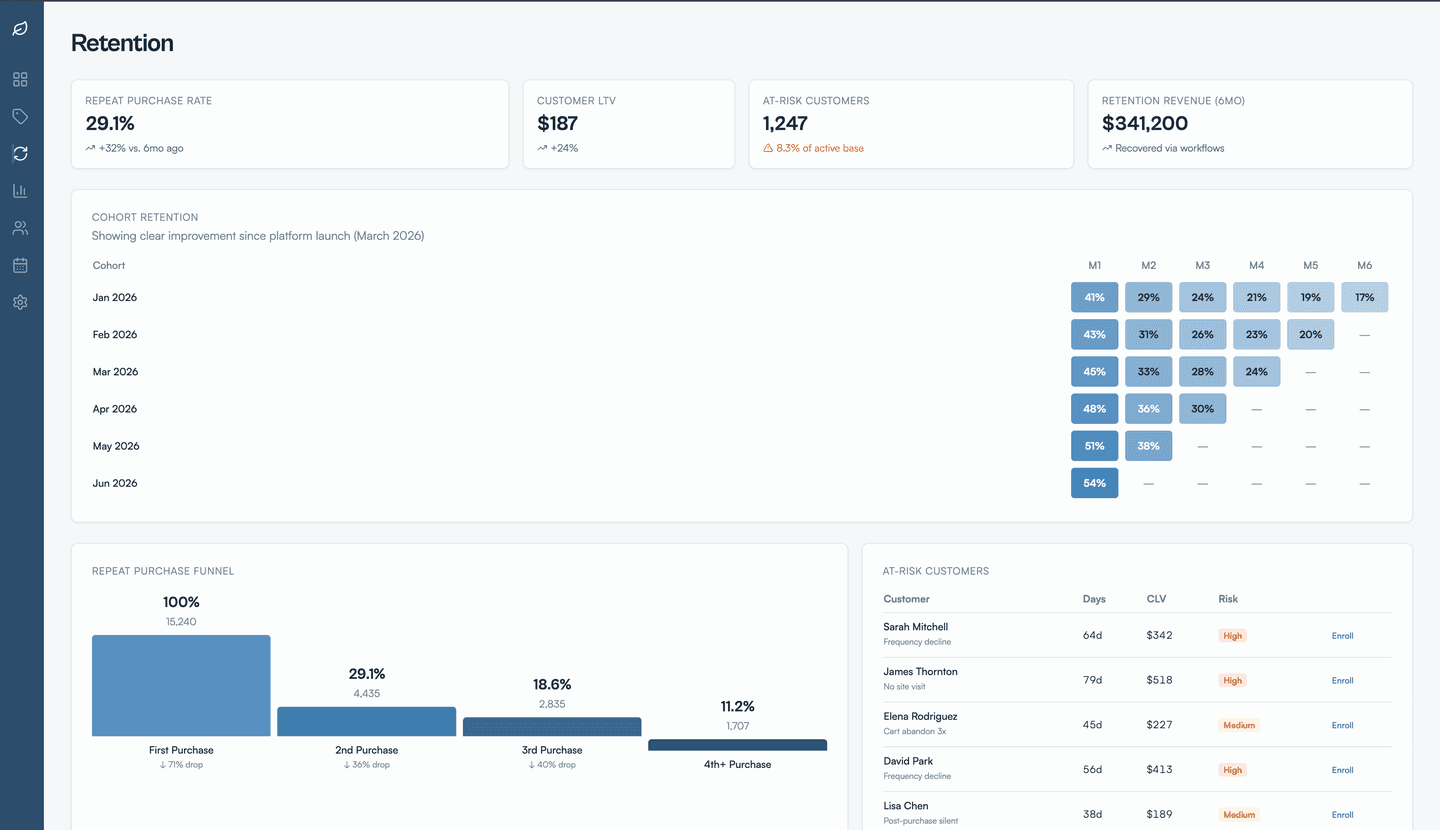Click the active Retention sync icon
The width and height of the screenshot is (1440, 830).
coord(20,153)
